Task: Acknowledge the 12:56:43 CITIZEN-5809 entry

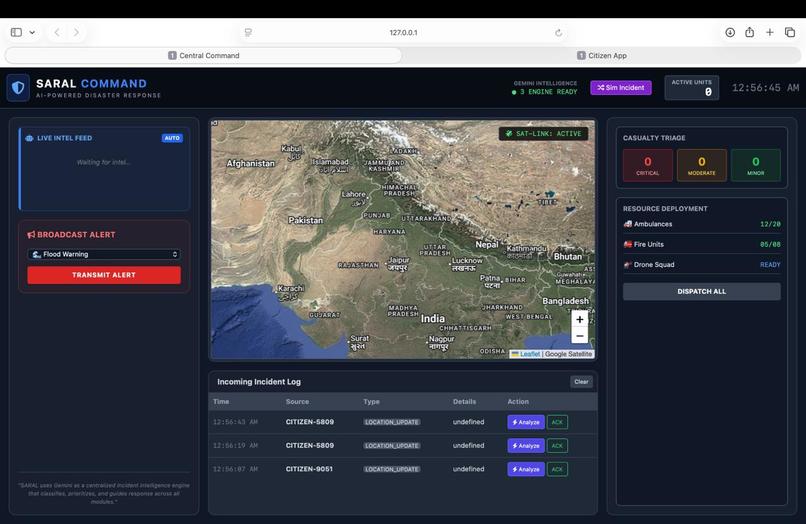Action: click(x=557, y=422)
